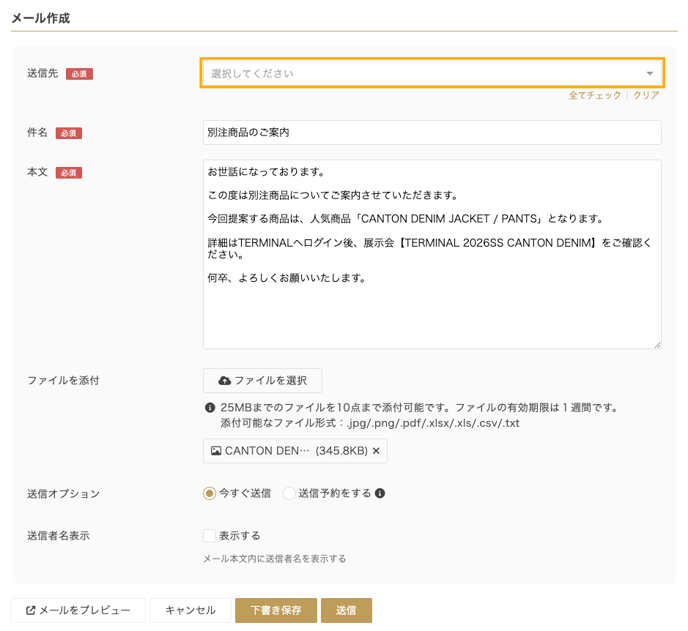Click the 送信 submit button
Viewport: 688px width, 631px height.
(346, 610)
